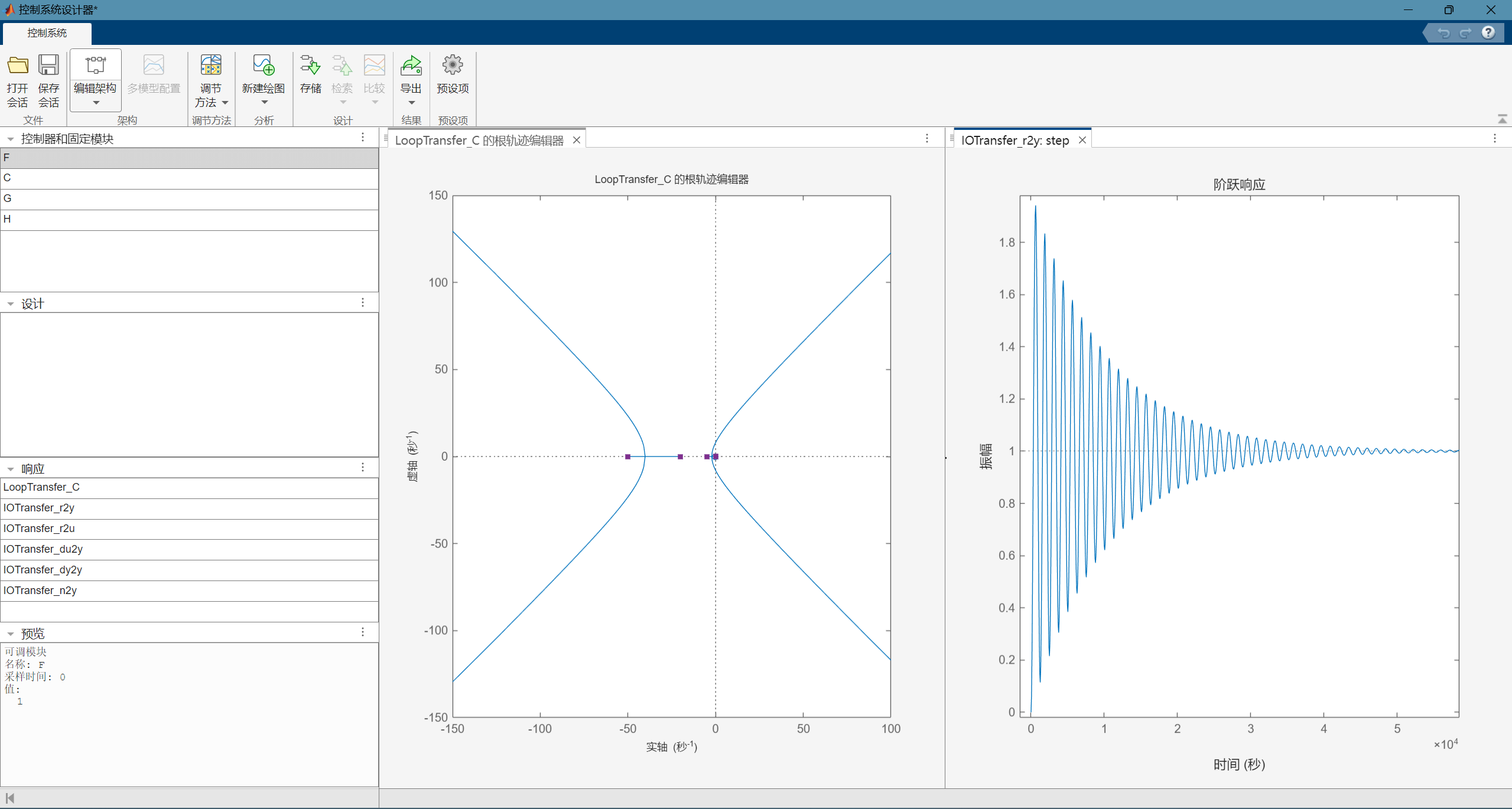Click the pole marker at -50 on root locus
The height and width of the screenshot is (809, 1512).
[627, 456]
